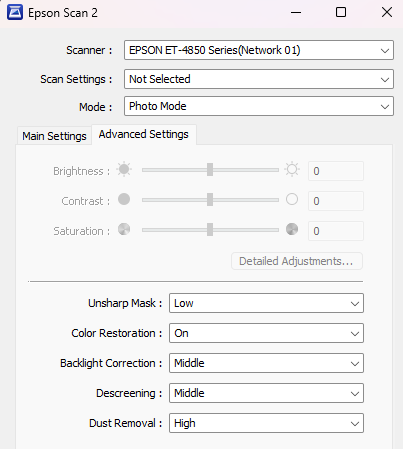Screen dimensions: 403x449
Task: Click the 'Scan Settings :' label
Action: [76, 79]
